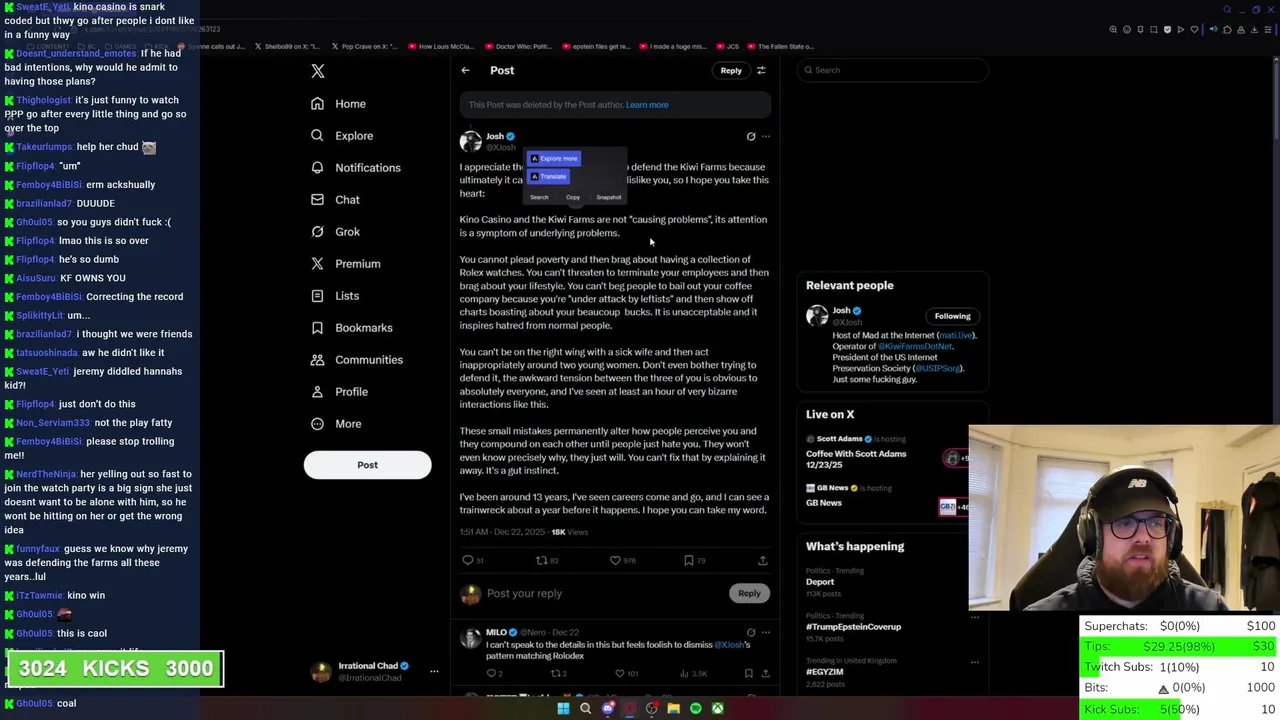
Task: Go back using the arrow beside Post
Action: [465, 70]
